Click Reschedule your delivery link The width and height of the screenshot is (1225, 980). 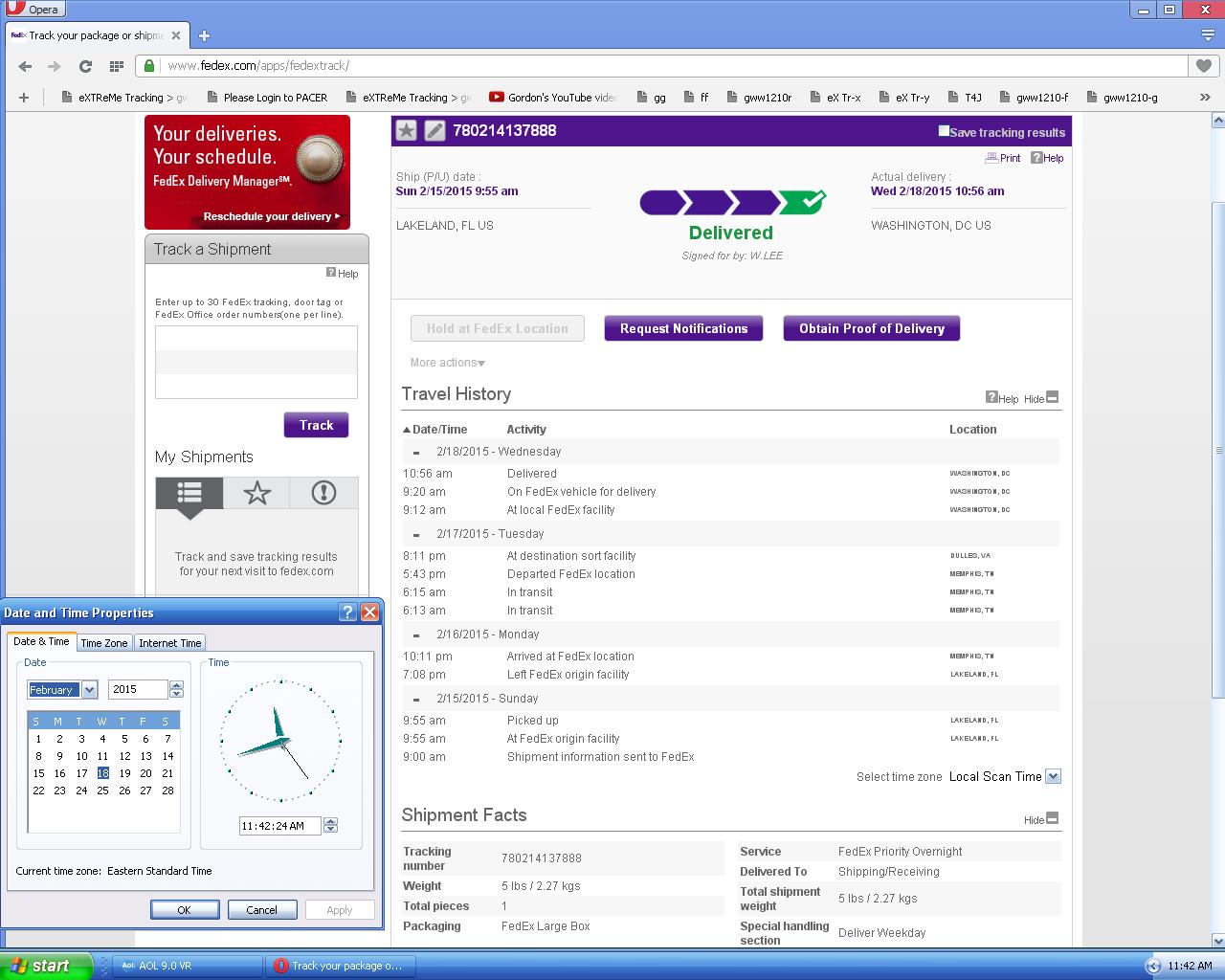[x=272, y=216]
